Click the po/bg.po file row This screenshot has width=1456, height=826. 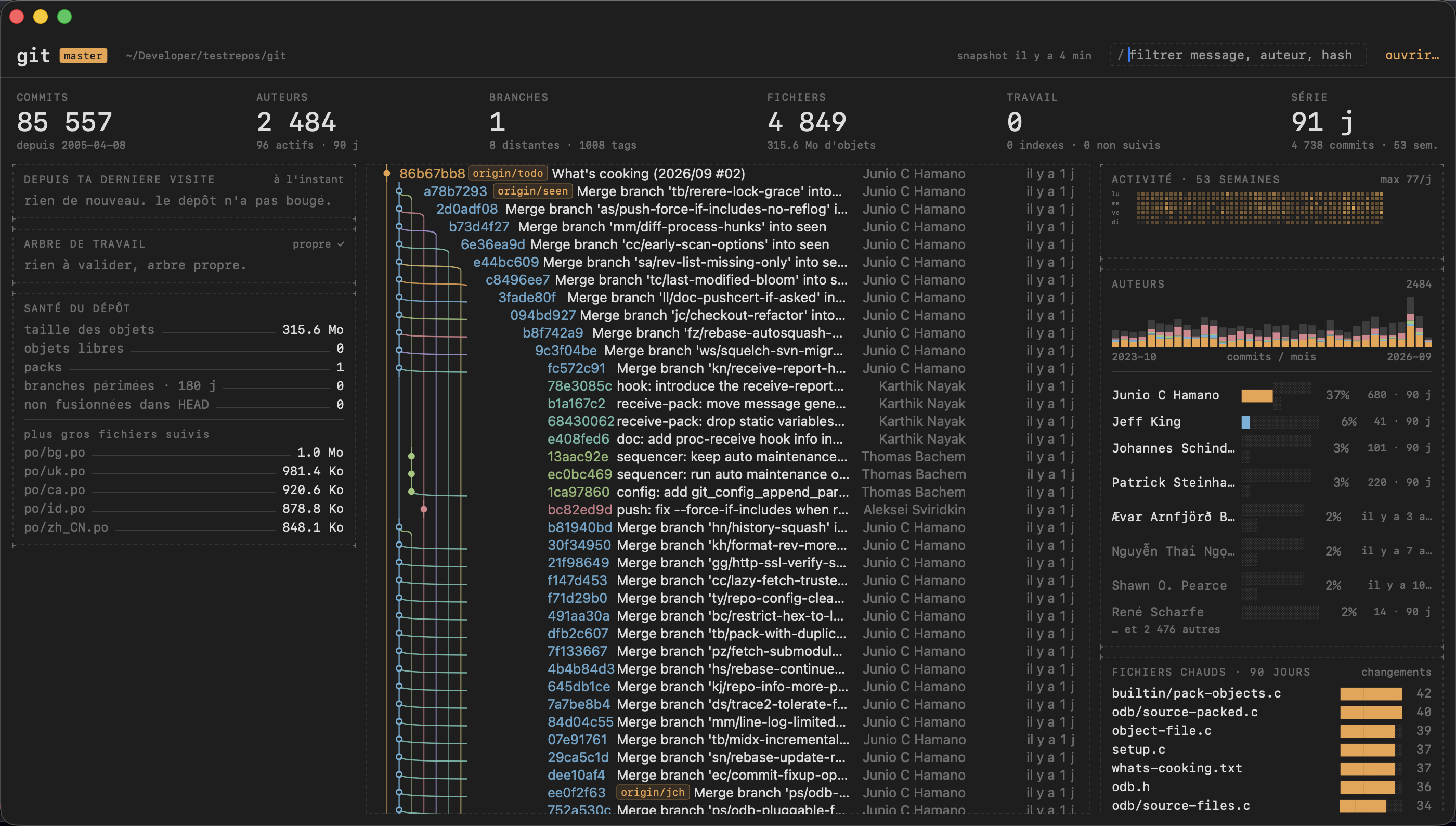(x=184, y=453)
